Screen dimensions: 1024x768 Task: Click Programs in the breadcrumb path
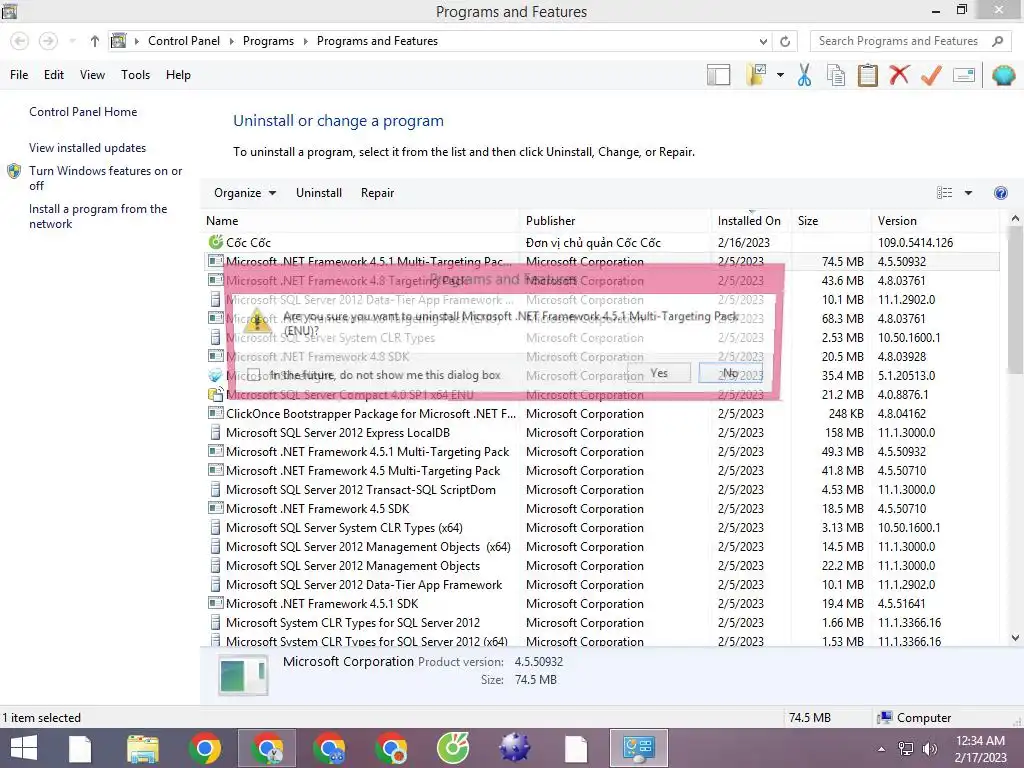click(x=268, y=41)
